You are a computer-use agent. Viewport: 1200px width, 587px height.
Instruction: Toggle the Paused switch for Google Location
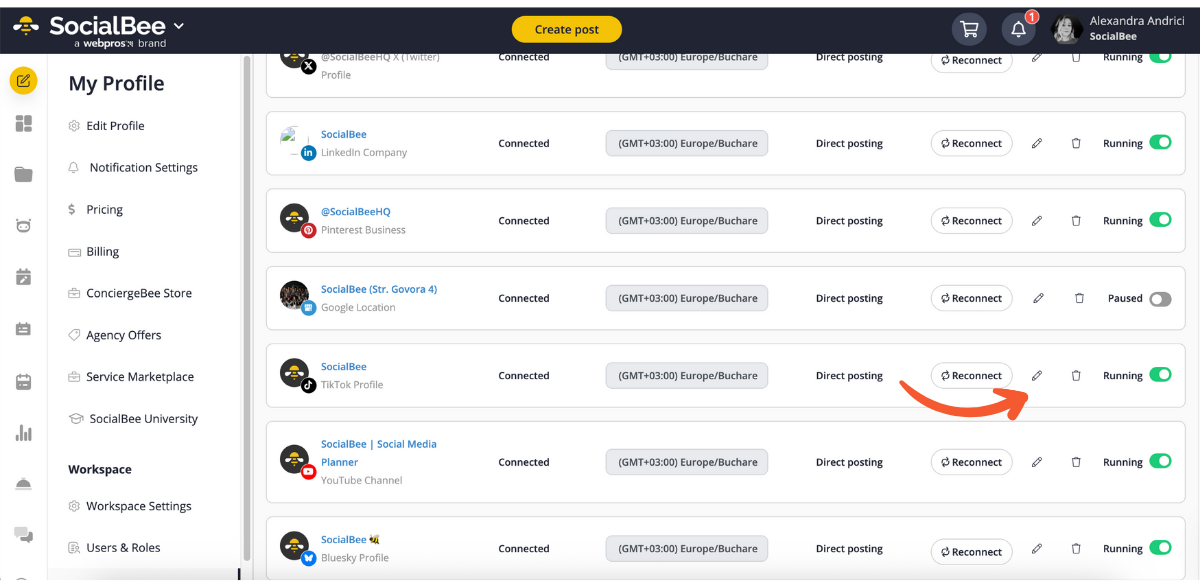(x=1160, y=298)
